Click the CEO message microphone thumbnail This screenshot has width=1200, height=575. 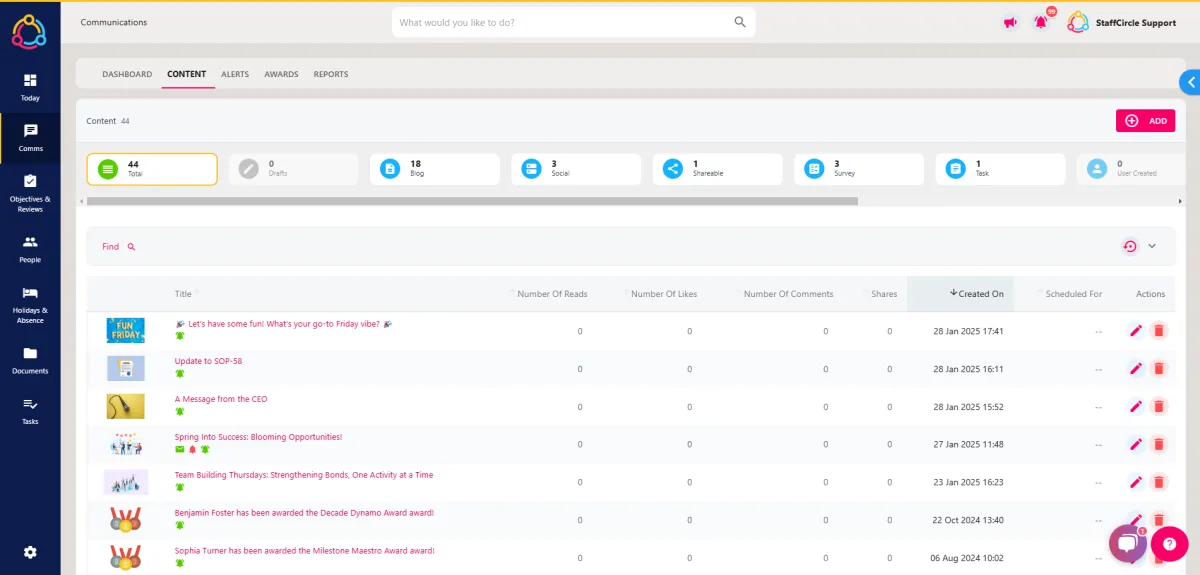click(x=126, y=406)
